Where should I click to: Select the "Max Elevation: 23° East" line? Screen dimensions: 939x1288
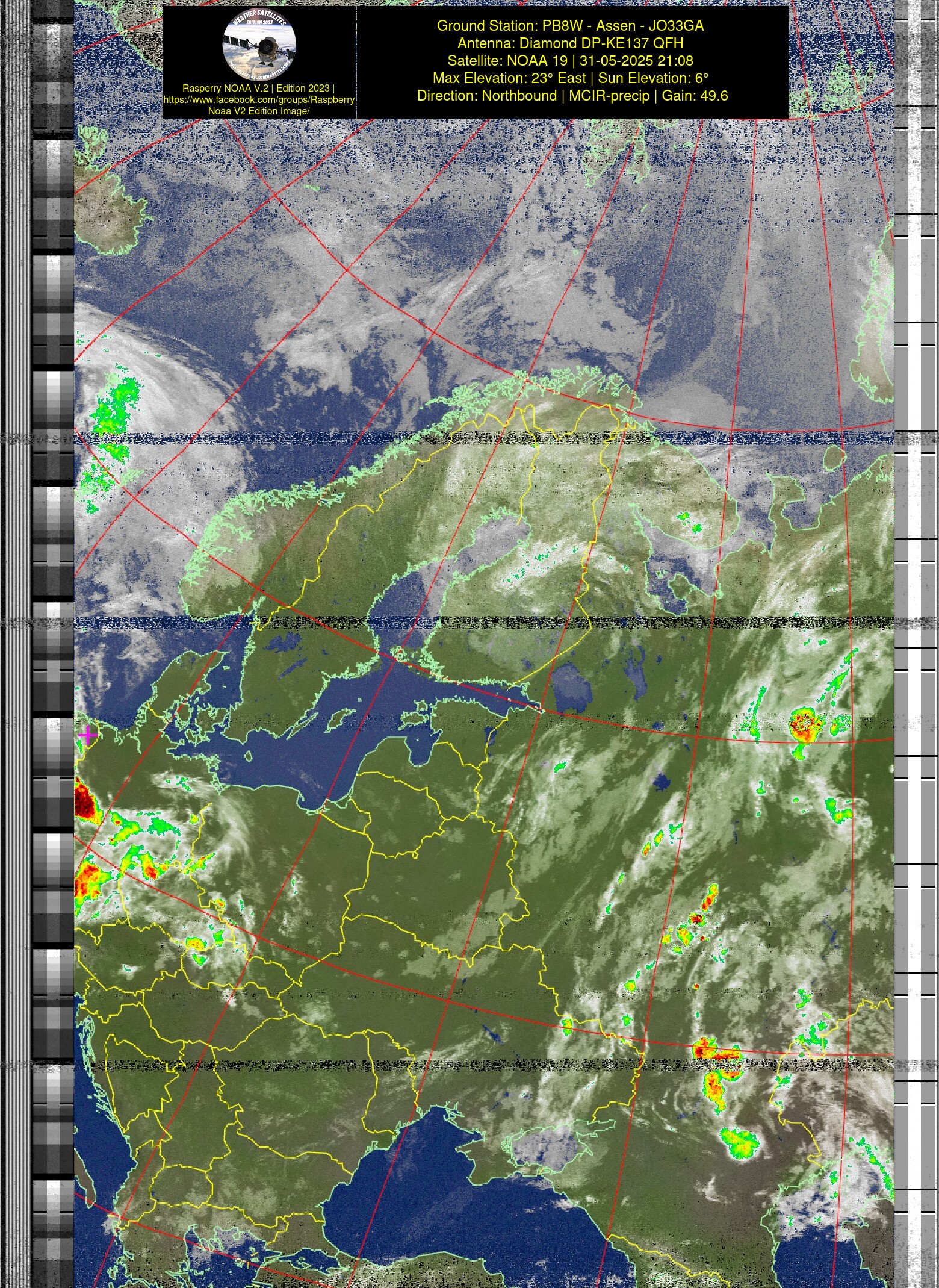point(571,78)
